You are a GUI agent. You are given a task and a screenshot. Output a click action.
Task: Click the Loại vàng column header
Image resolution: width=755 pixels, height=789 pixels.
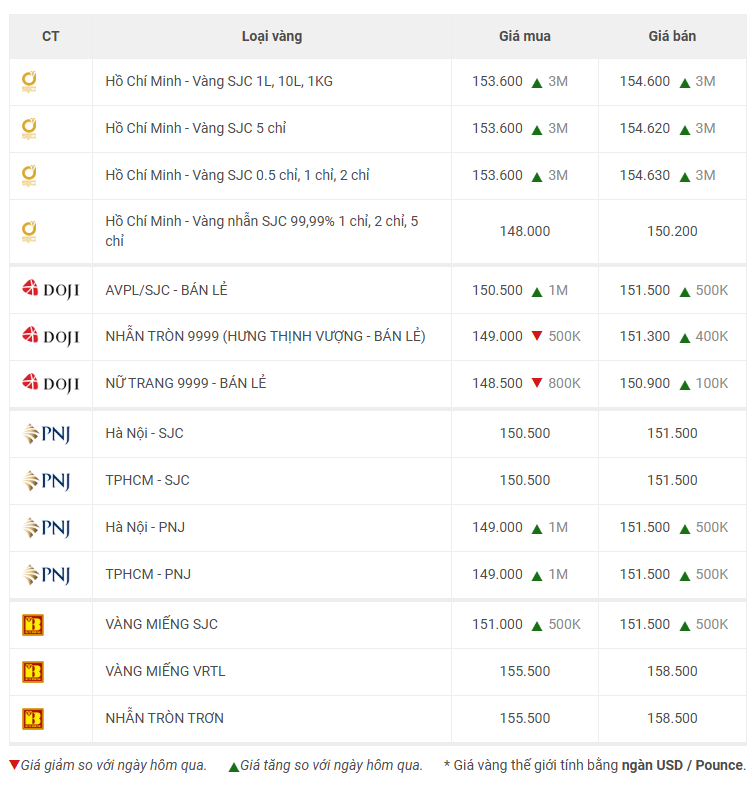pos(271,36)
